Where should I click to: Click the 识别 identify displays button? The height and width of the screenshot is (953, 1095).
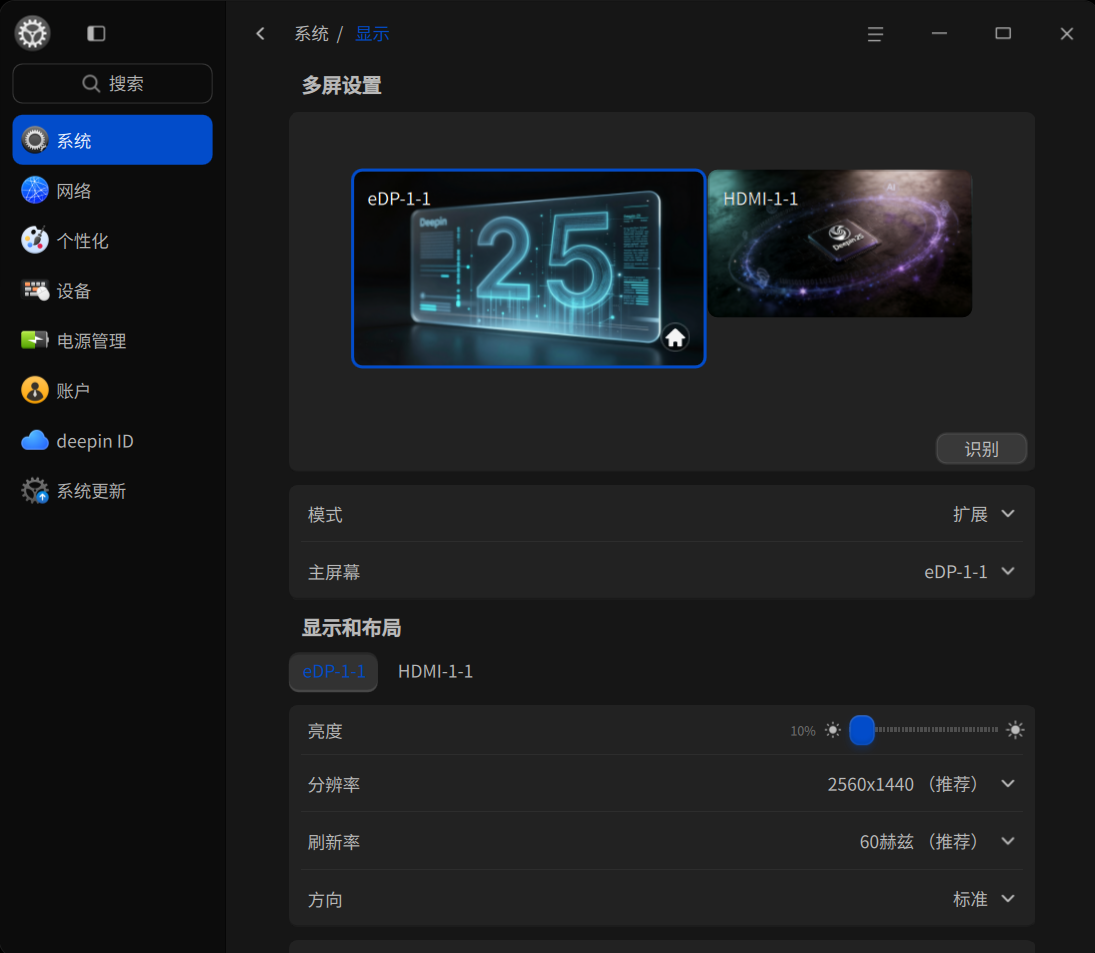(x=981, y=448)
